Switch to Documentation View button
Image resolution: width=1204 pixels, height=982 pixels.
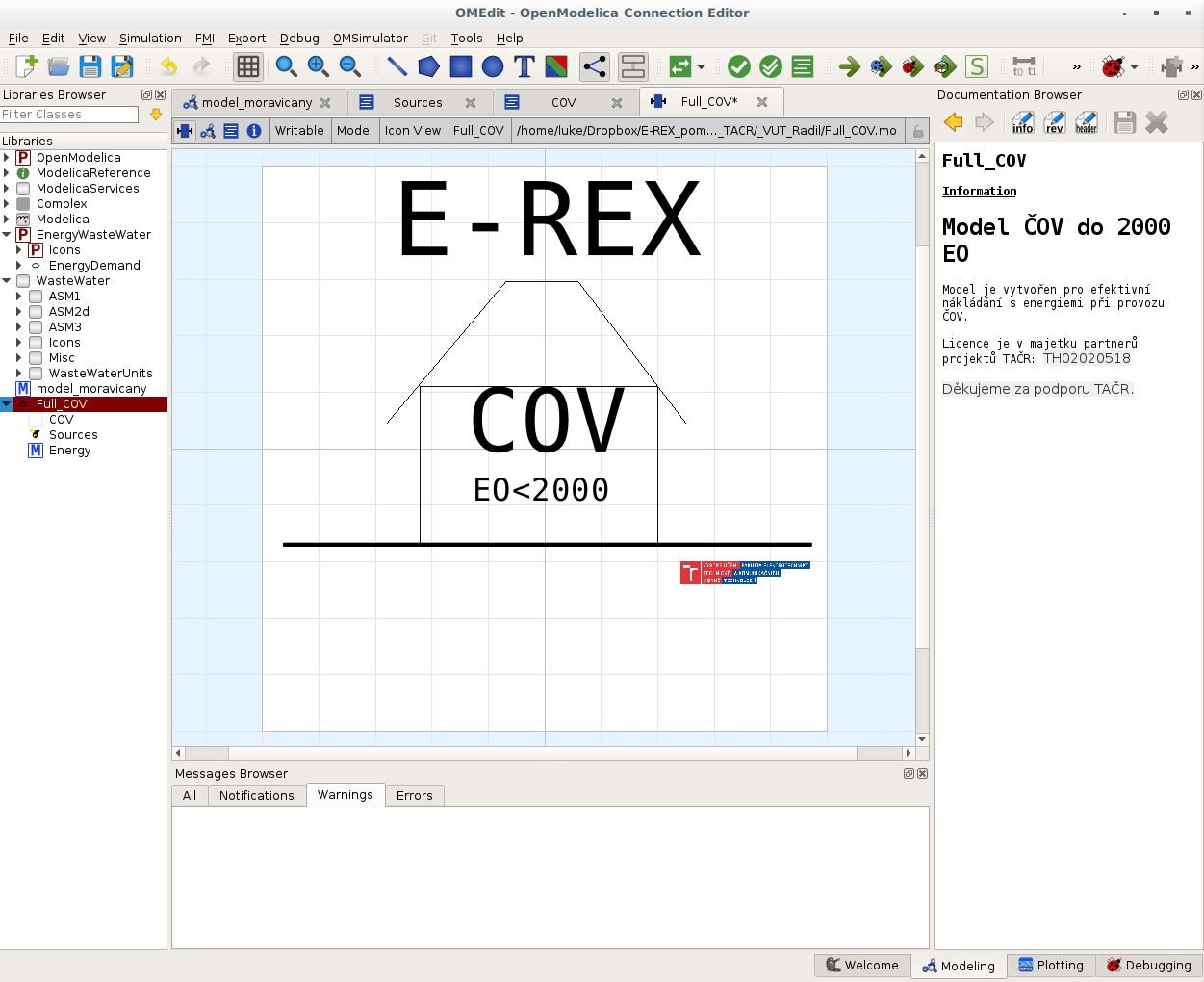[x=254, y=131]
